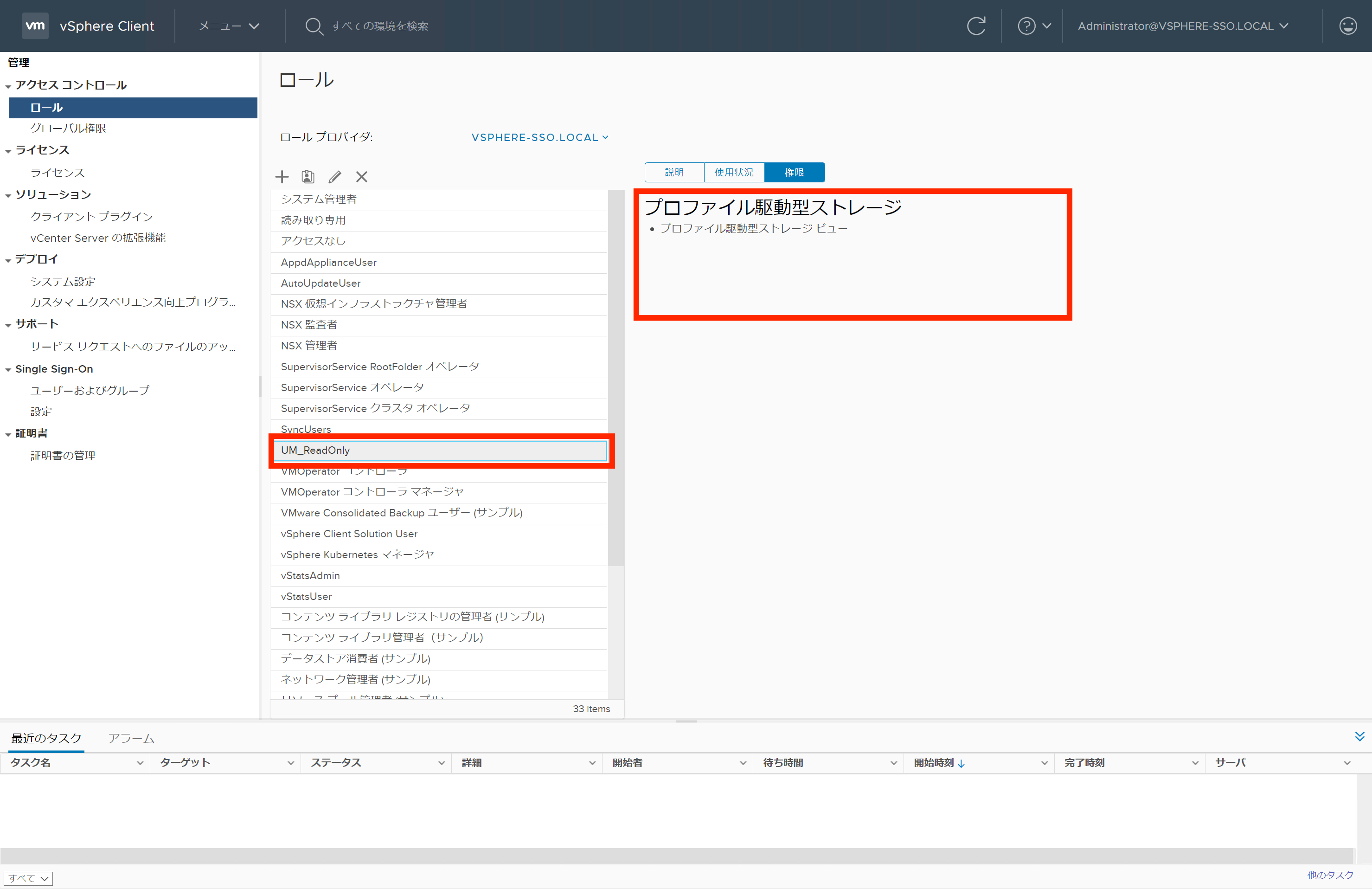Image resolution: width=1372 pixels, height=889 pixels.
Task: Open タスク名 column filter chevron
Action: [140, 763]
